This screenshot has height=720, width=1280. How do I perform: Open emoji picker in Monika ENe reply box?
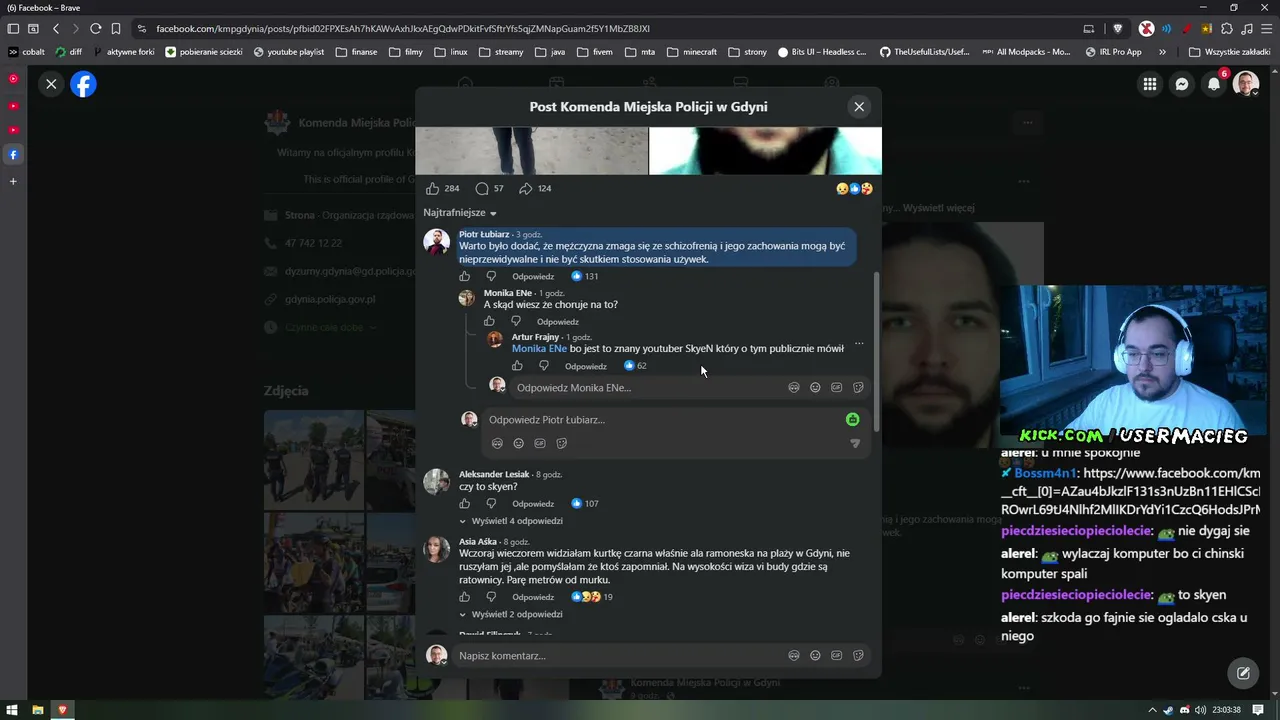tap(815, 388)
